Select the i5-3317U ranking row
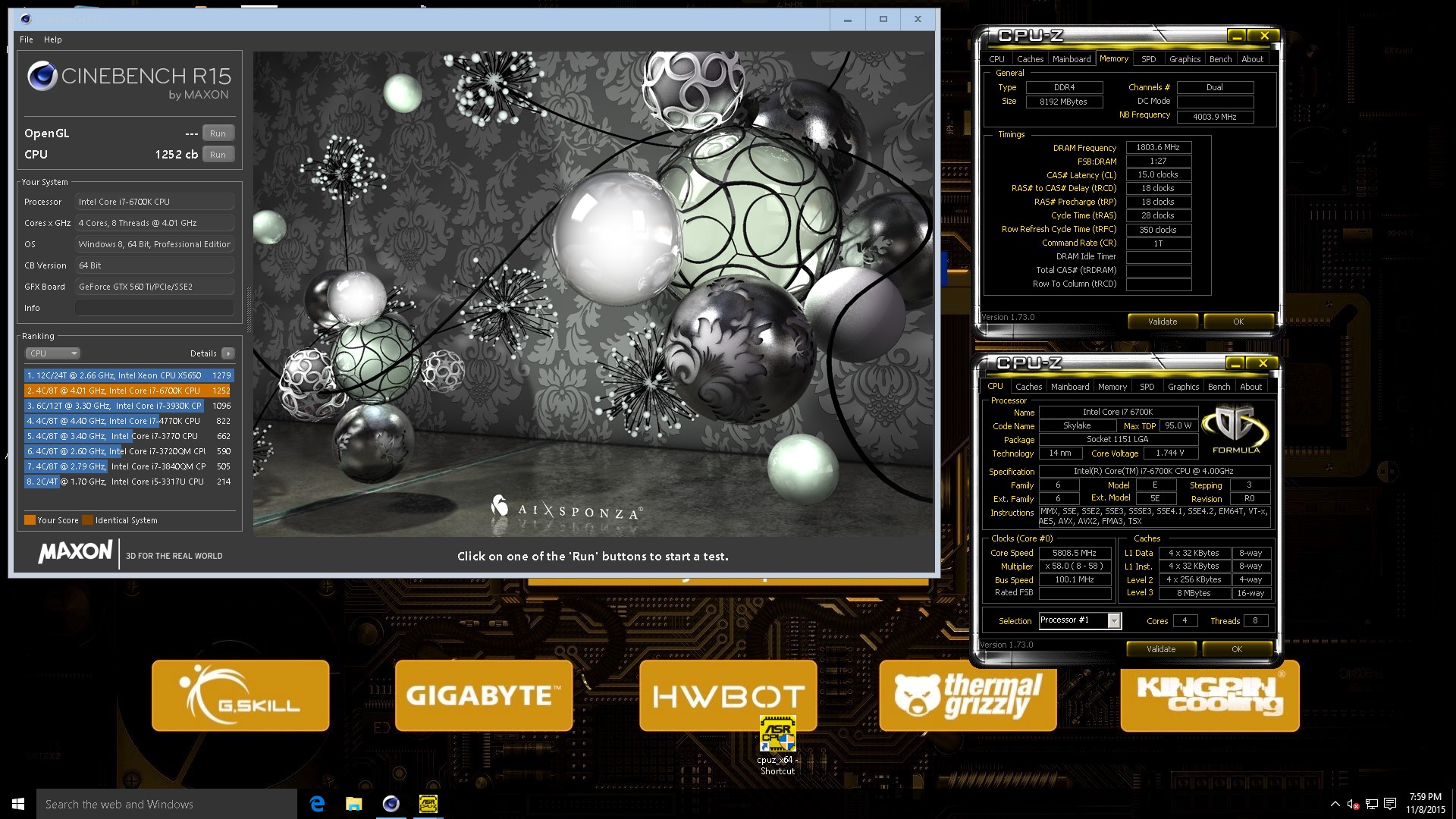Screen dimensions: 1456x819 129,482
